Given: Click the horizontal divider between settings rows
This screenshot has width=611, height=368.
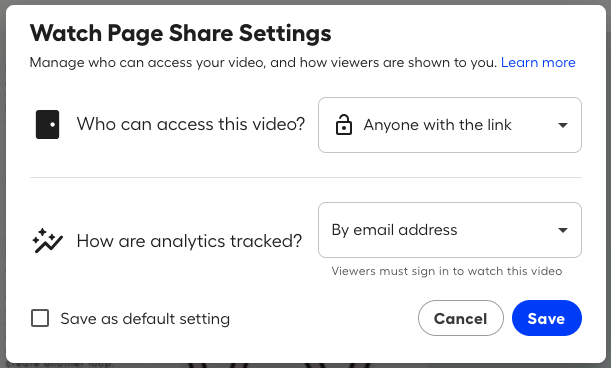Looking at the screenshot, I should click(x=306, y=177).
